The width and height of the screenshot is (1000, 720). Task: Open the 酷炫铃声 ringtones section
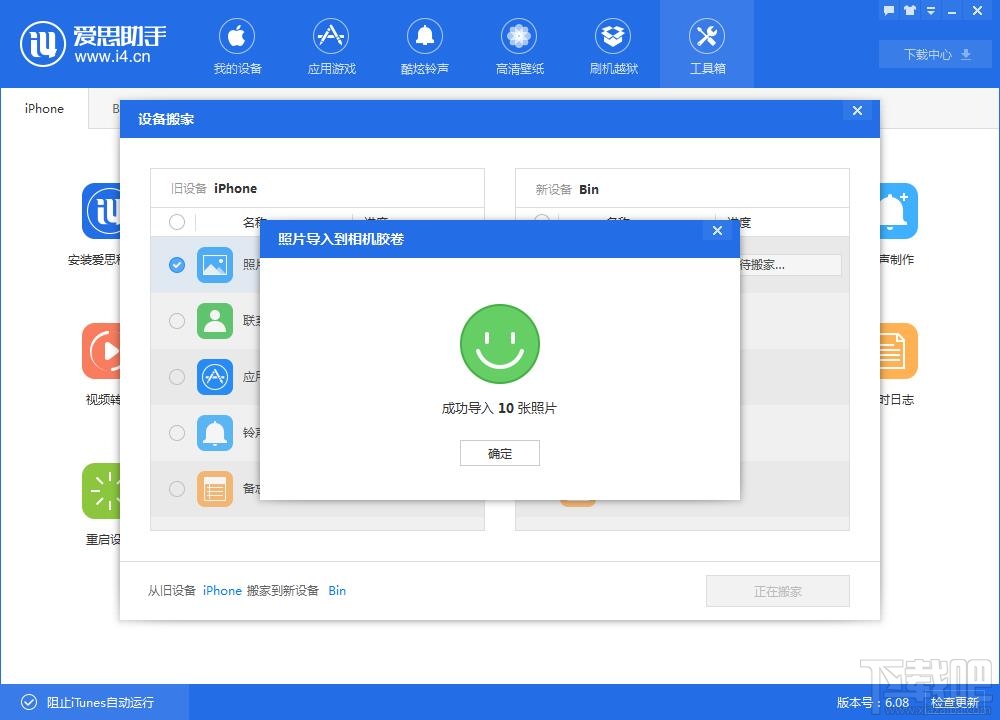point(424,45)
